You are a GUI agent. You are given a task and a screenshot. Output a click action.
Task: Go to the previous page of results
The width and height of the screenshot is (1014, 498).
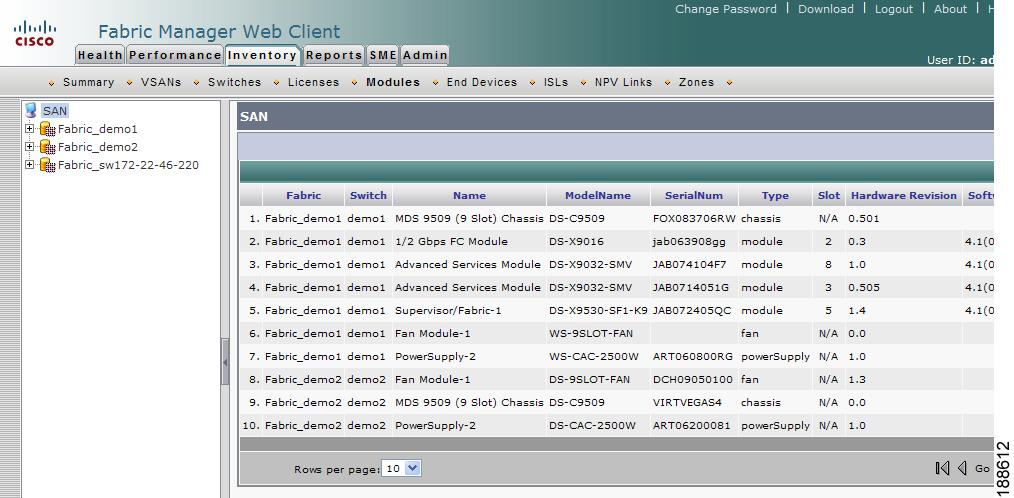[x=962, y=468]
